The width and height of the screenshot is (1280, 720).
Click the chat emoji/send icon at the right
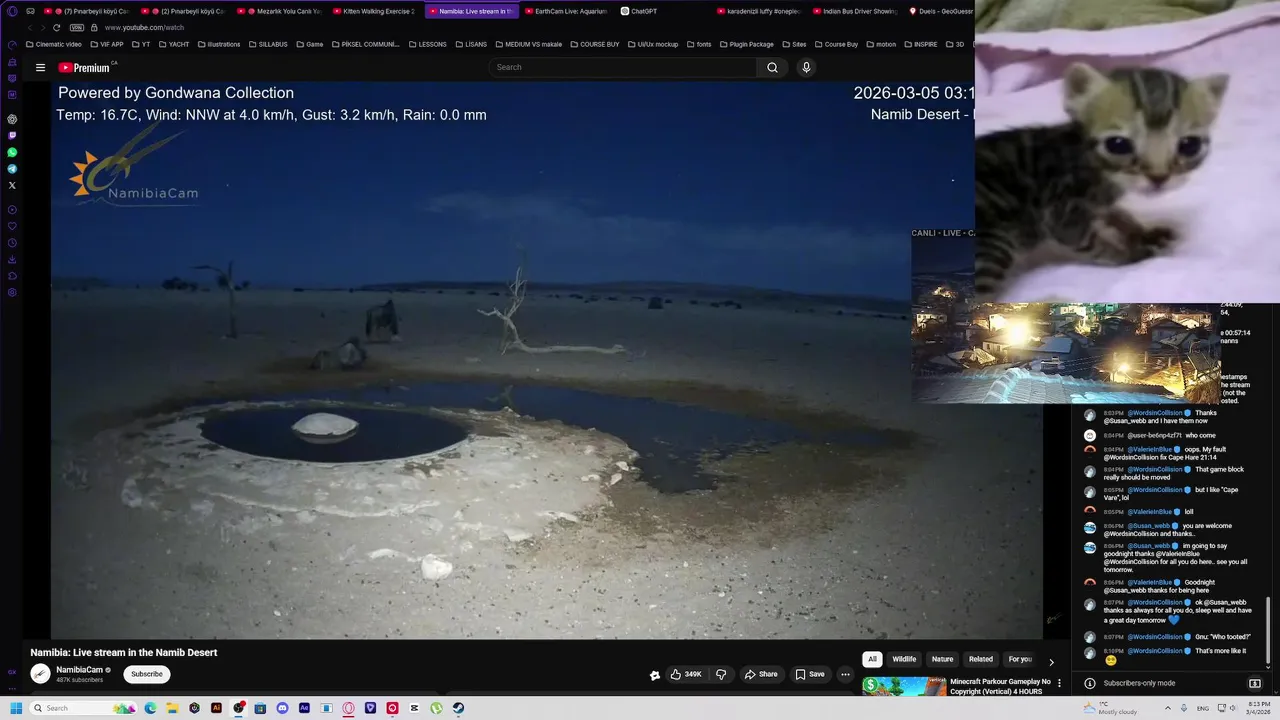pos(1255,683)
